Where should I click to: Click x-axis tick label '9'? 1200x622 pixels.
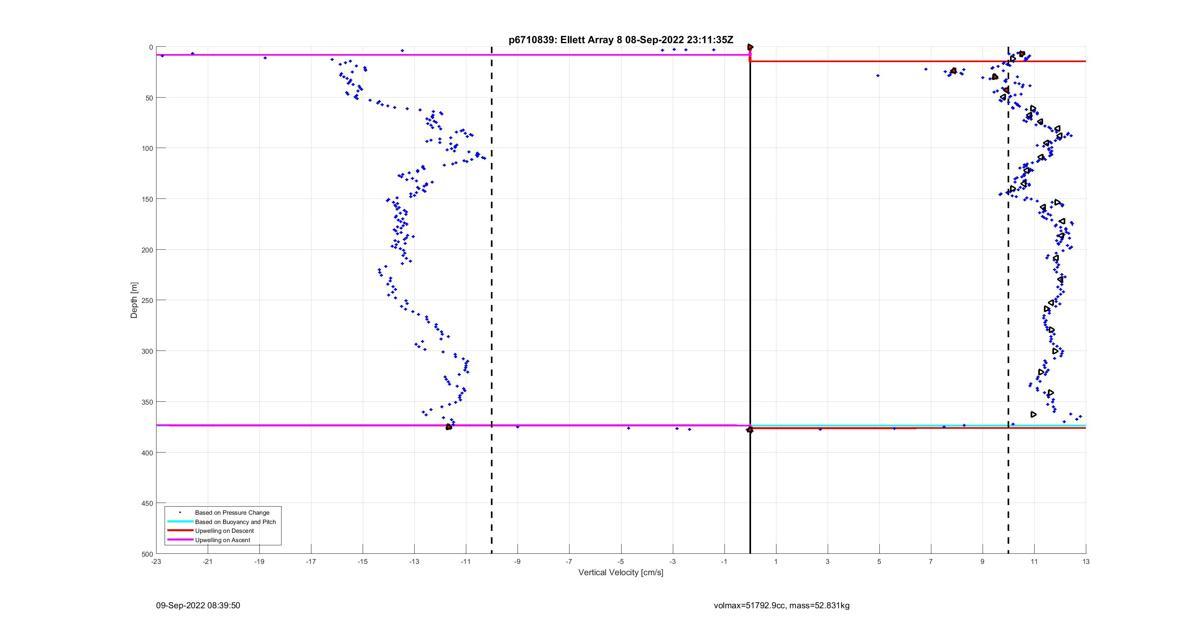tap(983, 562)
